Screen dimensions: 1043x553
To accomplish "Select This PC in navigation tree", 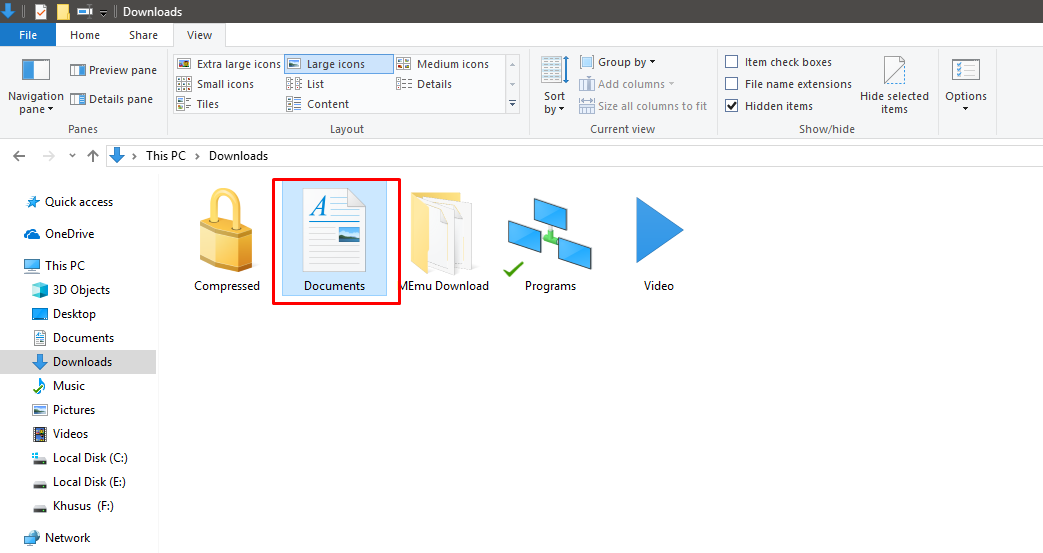I will [x=55, y=266].
